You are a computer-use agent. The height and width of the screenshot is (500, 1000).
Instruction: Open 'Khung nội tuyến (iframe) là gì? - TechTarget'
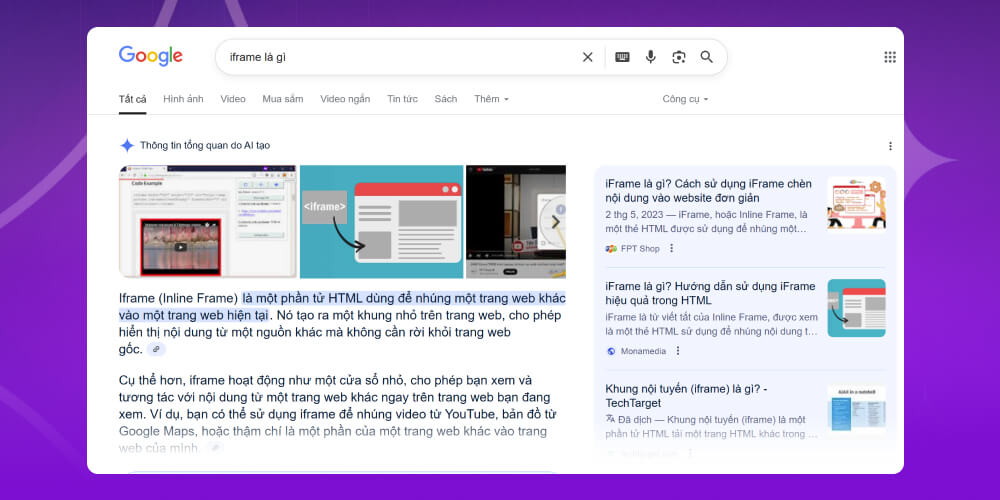click(686, 396)
